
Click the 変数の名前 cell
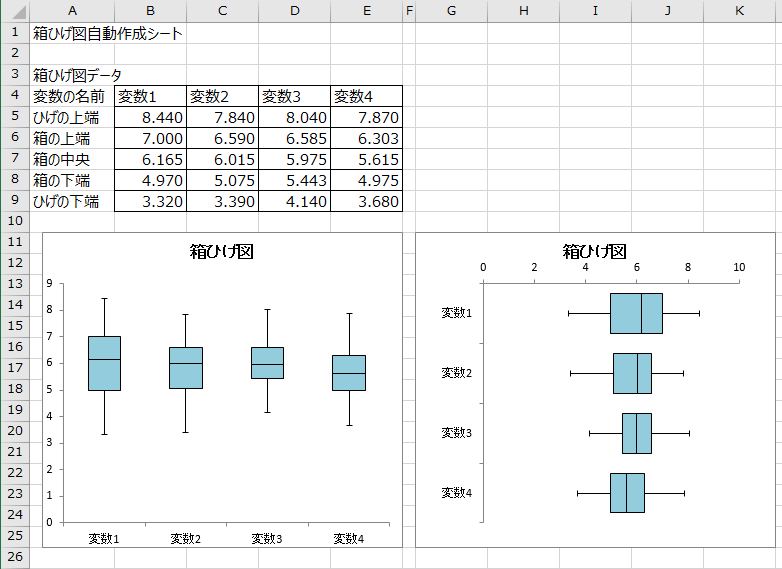click(72, 96)
